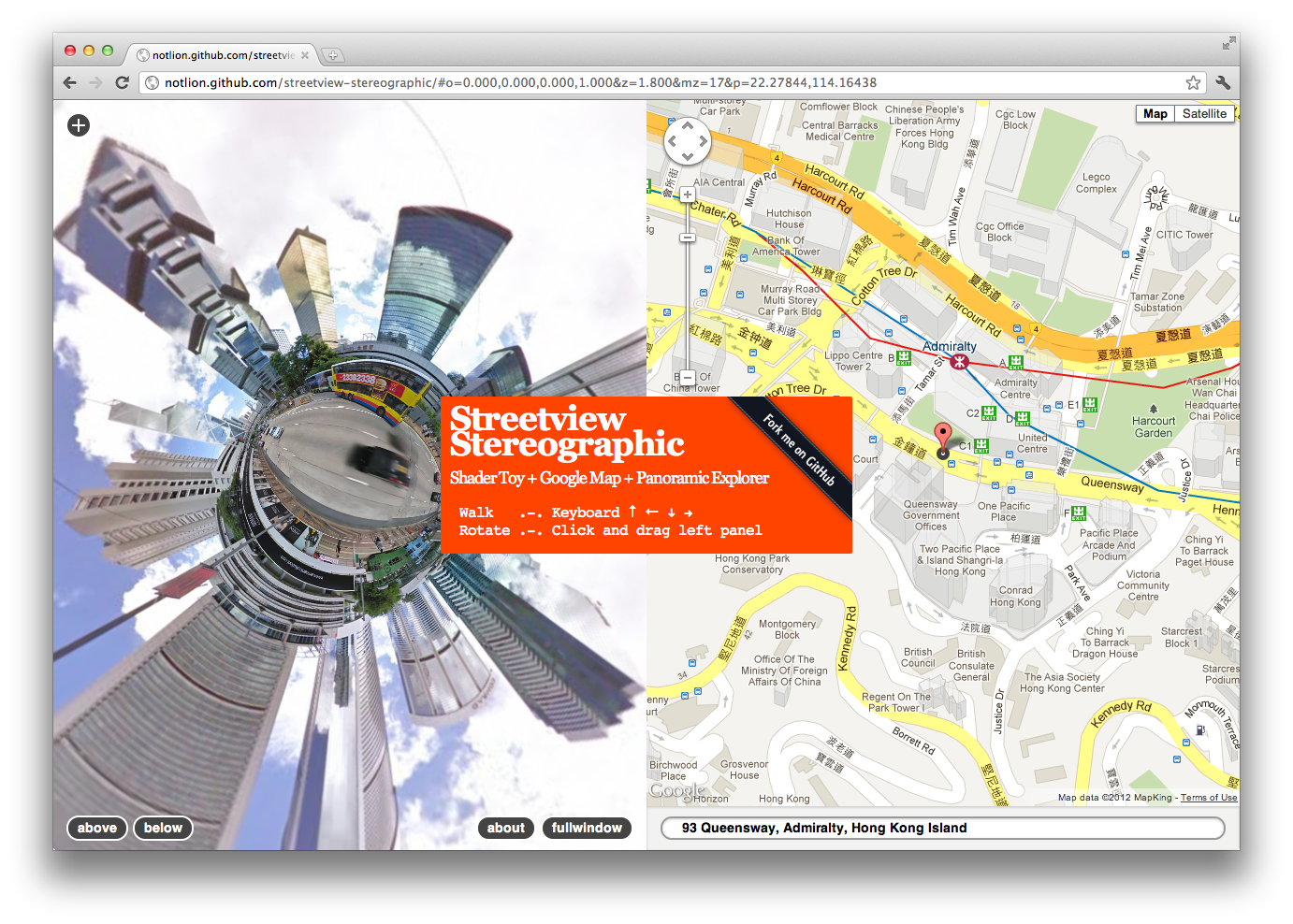1293x924 pixels.
Task: Click the zoom-in plus on the map slider
Action: tap(688, 193)
